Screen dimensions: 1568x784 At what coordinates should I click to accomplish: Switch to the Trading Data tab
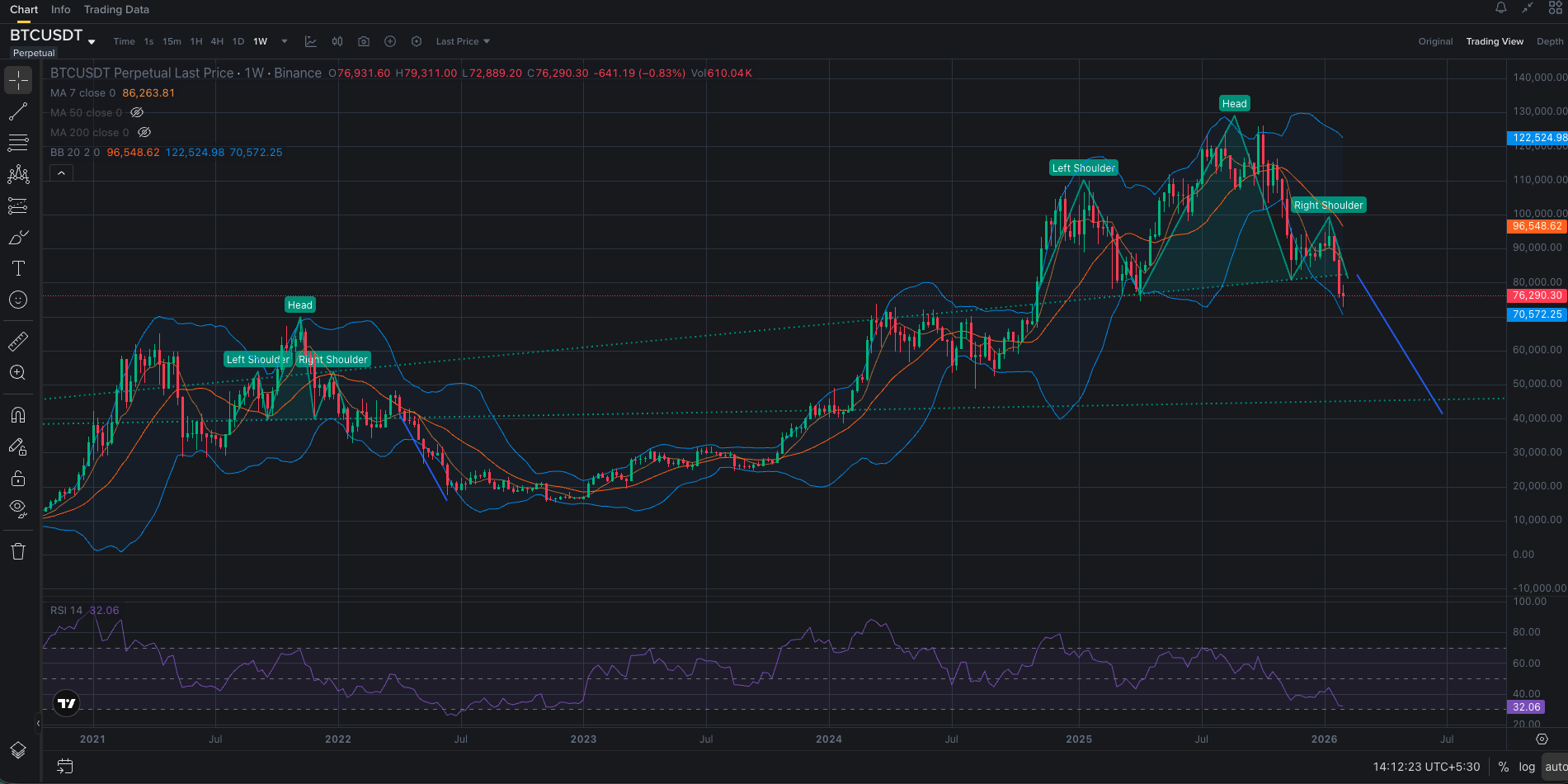(116, 10)
